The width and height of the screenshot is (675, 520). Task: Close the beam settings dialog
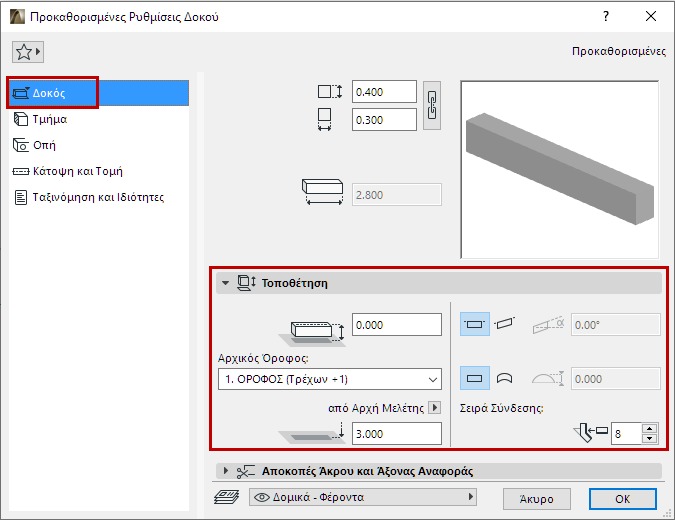[651, 16]
